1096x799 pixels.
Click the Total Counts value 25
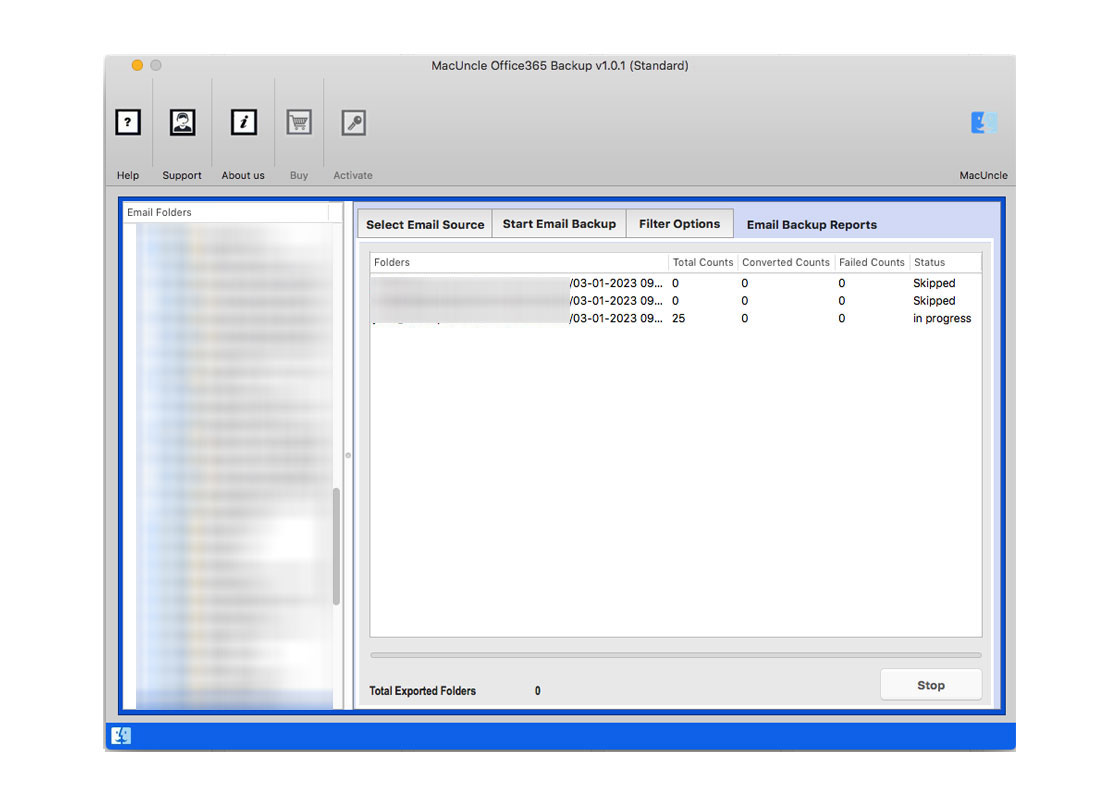679,318
